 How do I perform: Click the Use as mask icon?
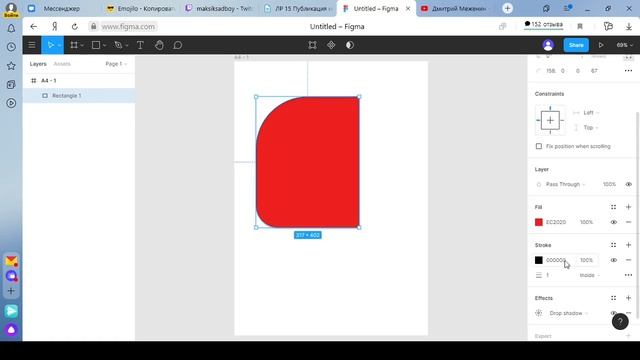coord(350,45)
